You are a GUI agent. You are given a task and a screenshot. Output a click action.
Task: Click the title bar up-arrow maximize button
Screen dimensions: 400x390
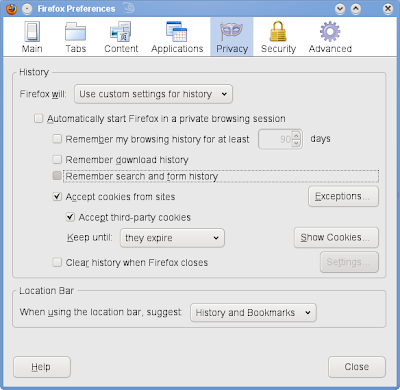356,9
